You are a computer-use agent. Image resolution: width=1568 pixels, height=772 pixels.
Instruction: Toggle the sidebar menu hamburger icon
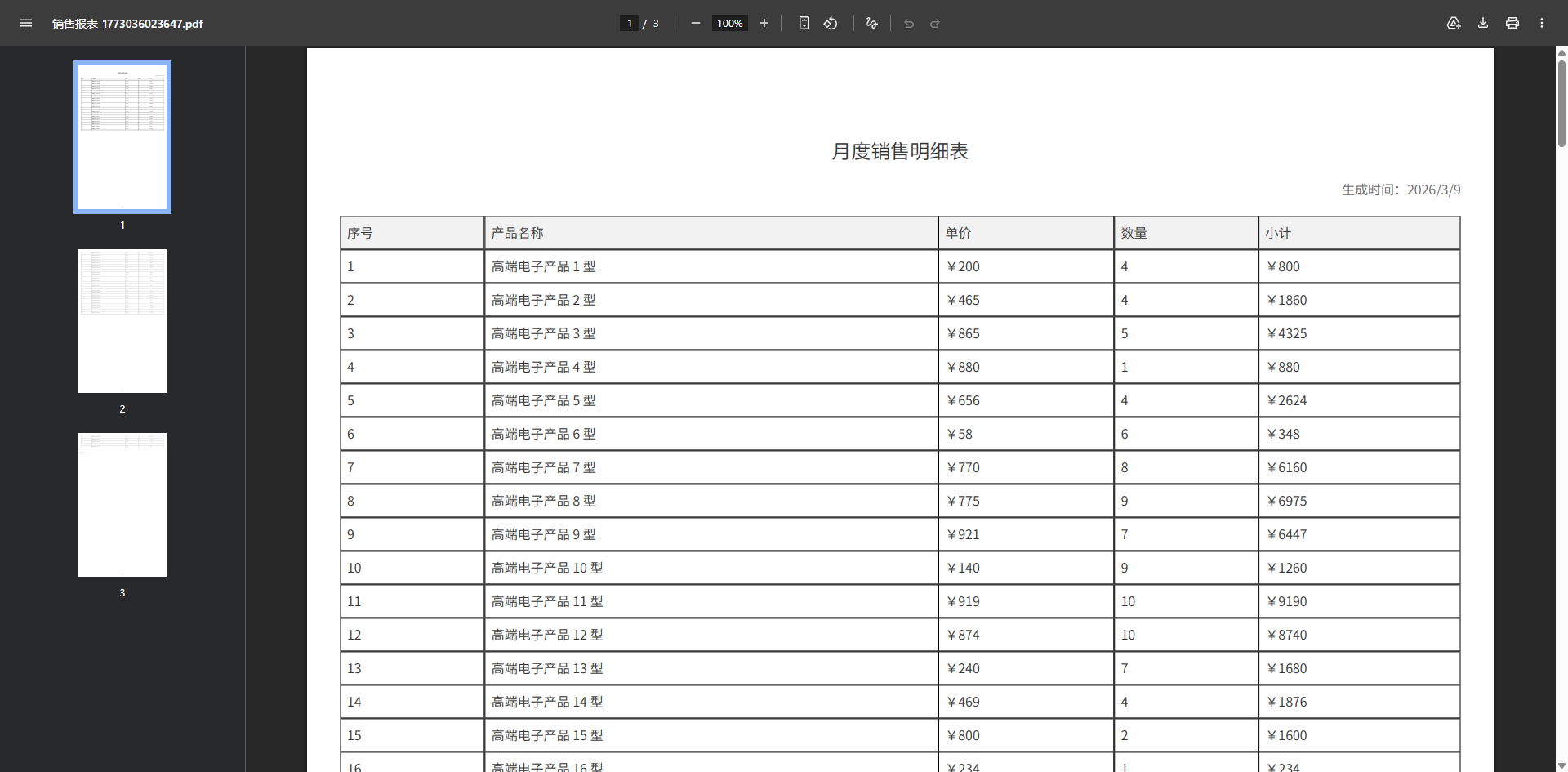point(26,23)
